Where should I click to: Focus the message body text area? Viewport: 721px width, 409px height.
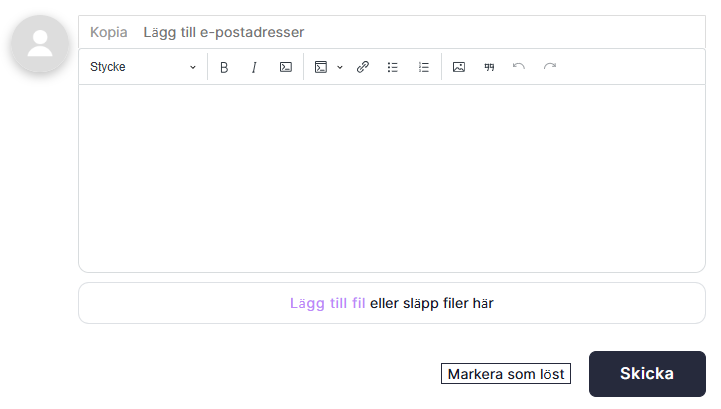click(392, 178)
